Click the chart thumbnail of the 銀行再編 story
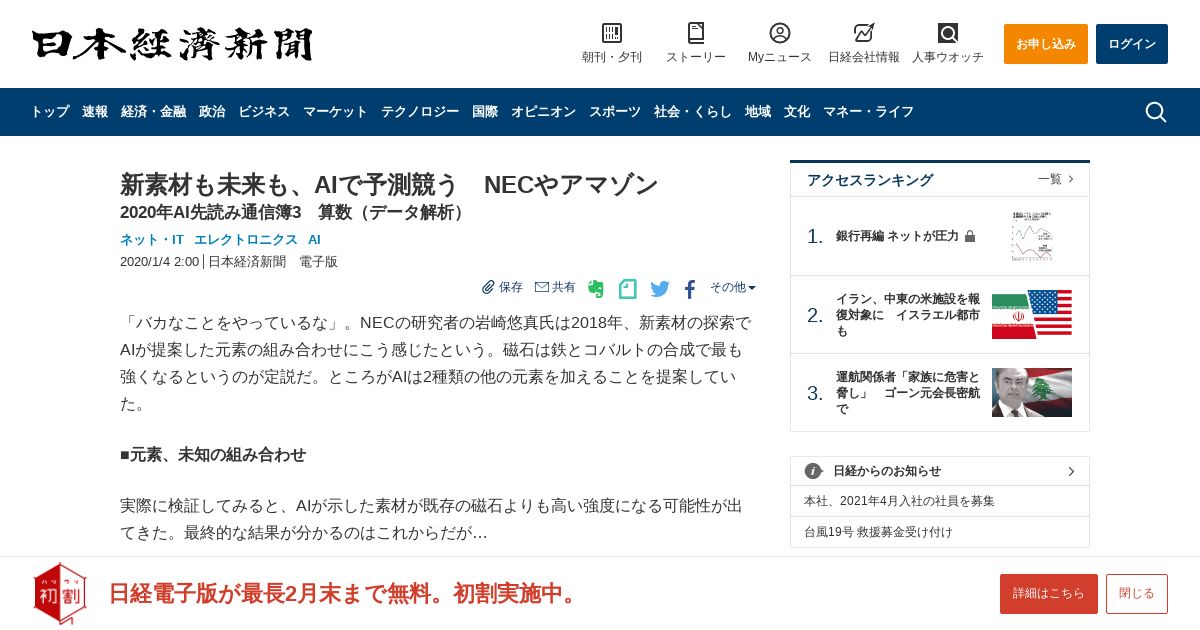 tap(1032, 237)
